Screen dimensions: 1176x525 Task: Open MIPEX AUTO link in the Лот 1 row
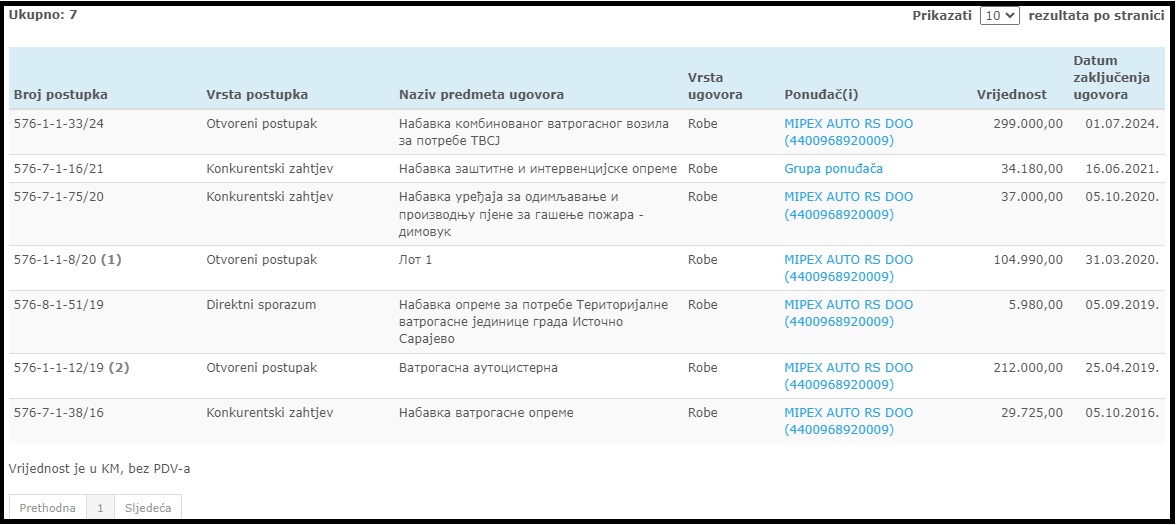[848, 268]
